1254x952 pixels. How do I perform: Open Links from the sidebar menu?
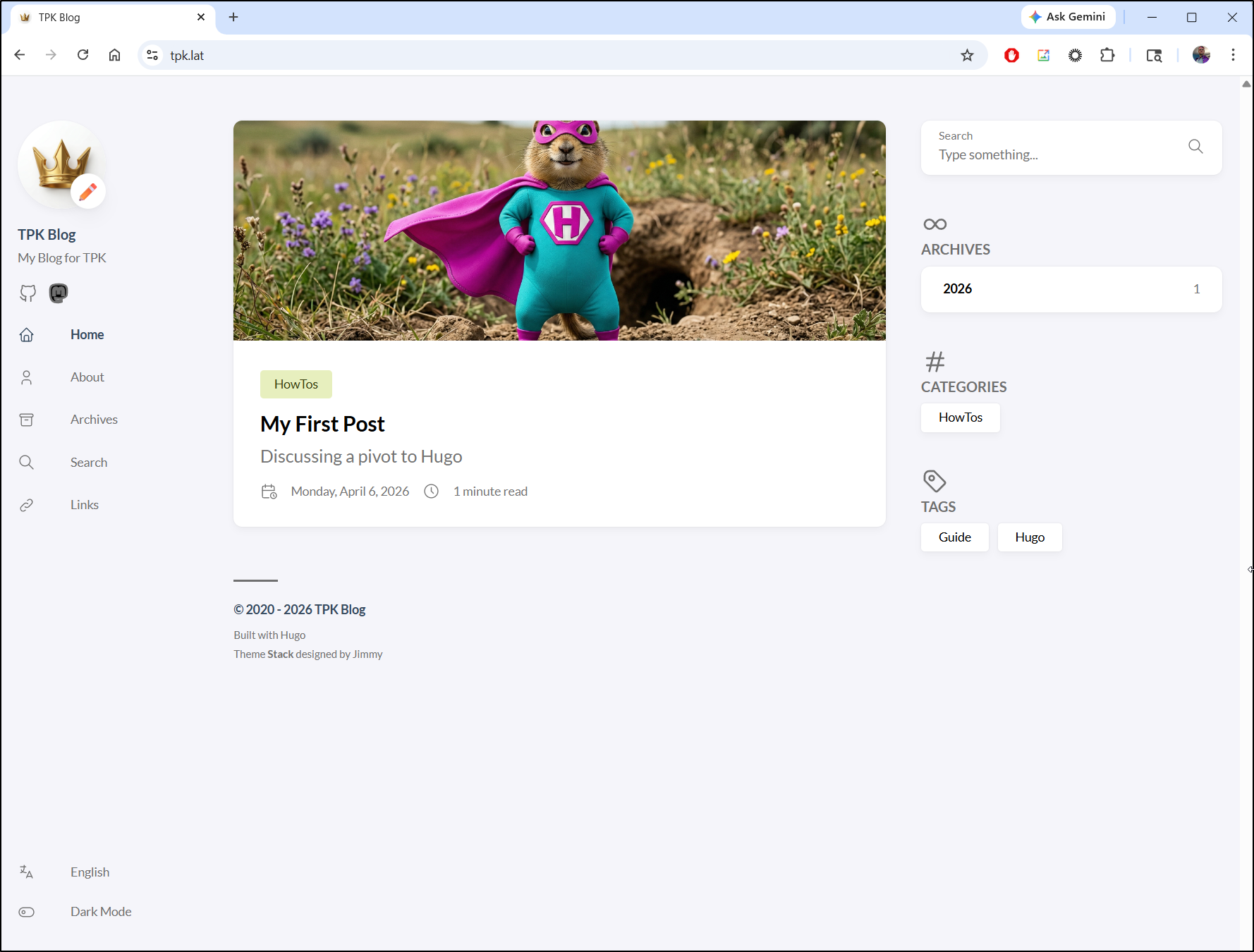click(x=84, y=505)
